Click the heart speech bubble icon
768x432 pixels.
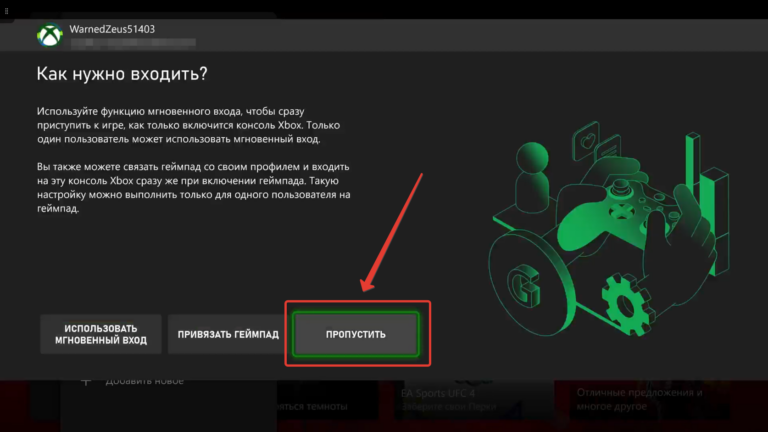pos(586,142)
